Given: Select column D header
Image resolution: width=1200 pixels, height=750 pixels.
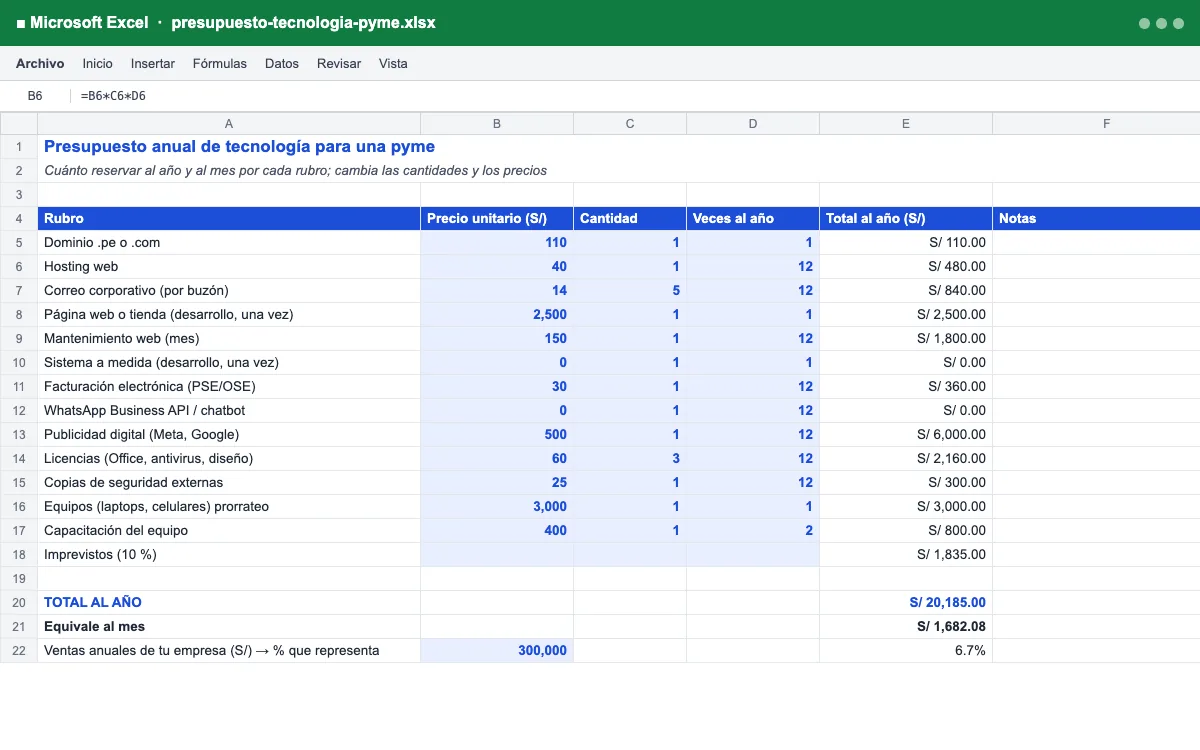Looking at the screenshot, I should (x=753, y=124).
